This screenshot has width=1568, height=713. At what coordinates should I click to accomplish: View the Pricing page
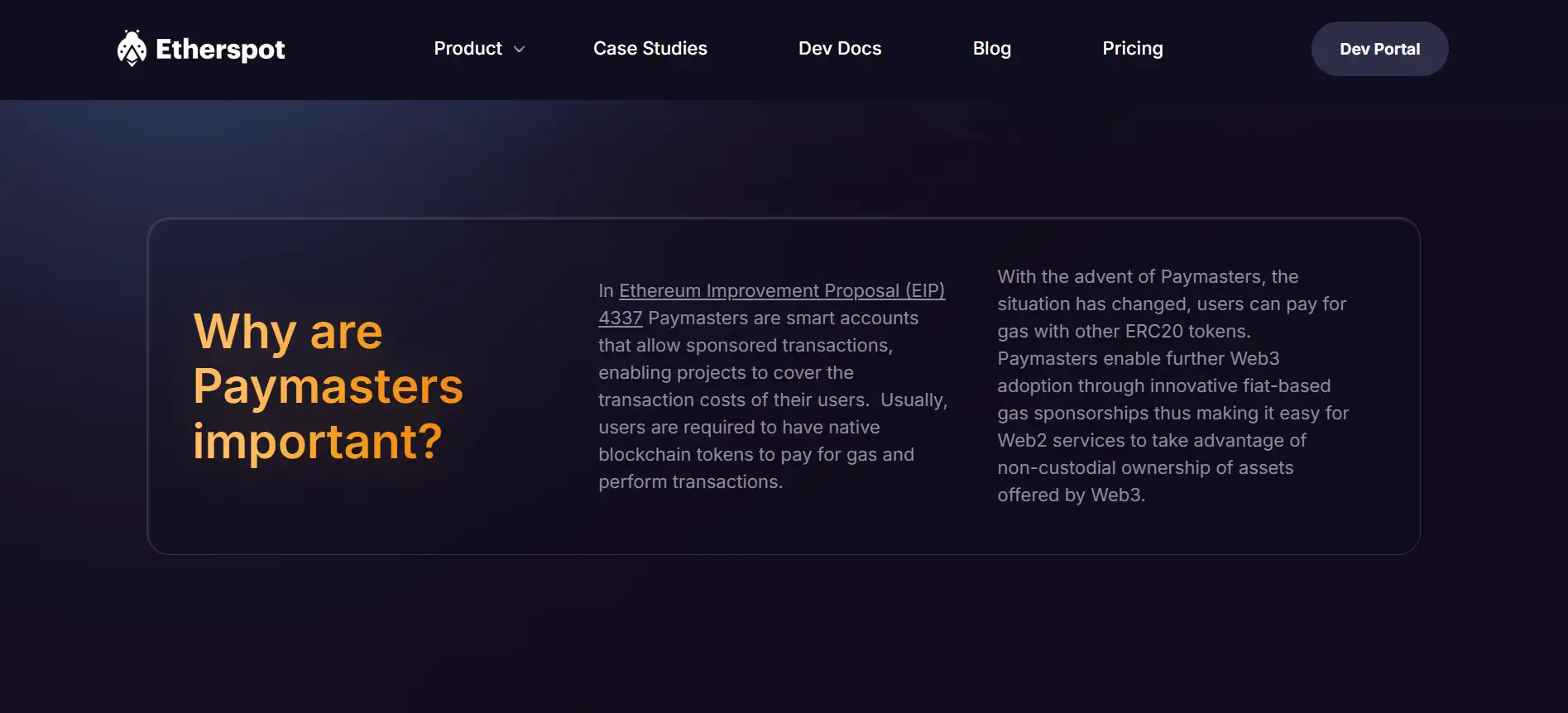tap(1132, 49)
